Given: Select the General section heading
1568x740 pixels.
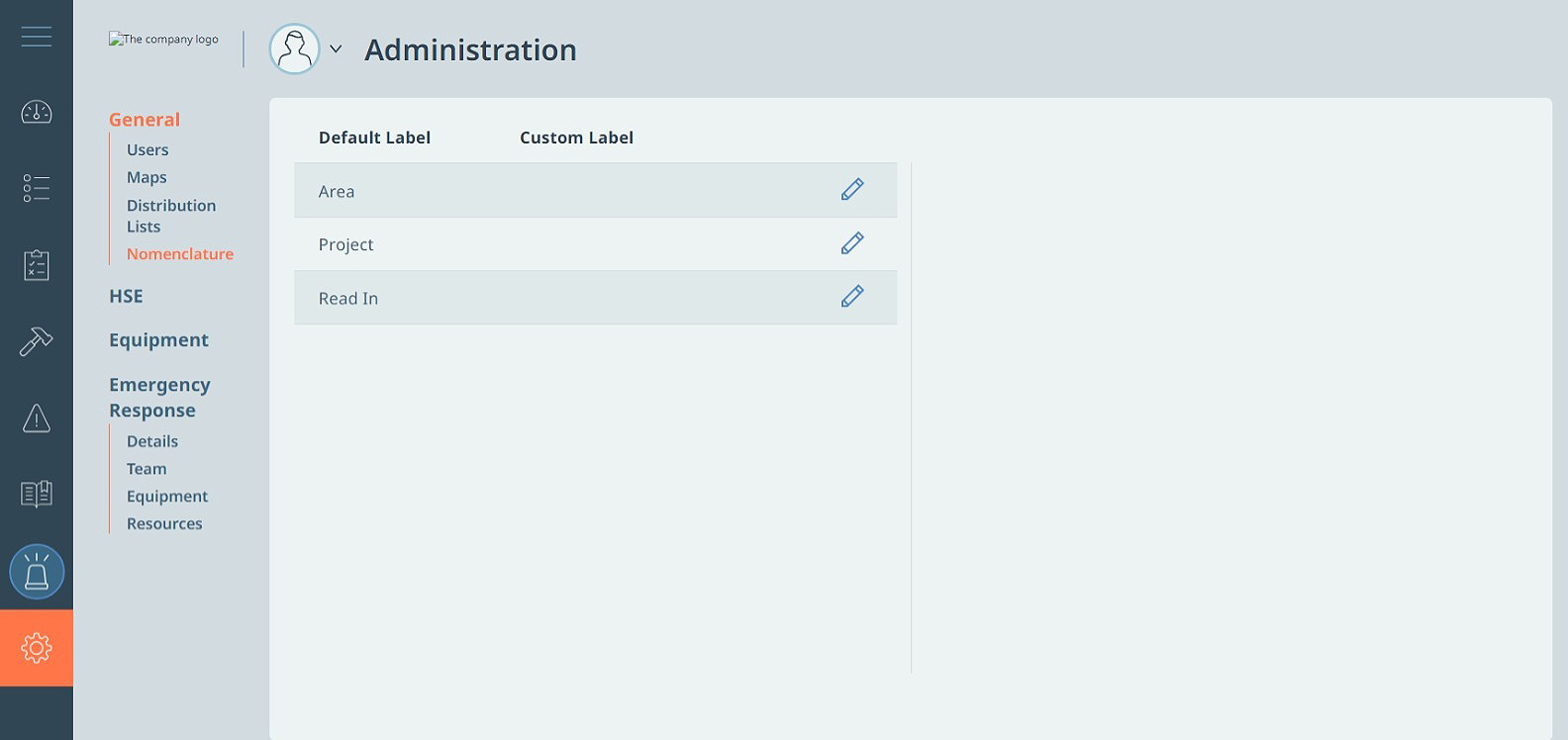Looking at the screenshot, I should tap(145, 120).
